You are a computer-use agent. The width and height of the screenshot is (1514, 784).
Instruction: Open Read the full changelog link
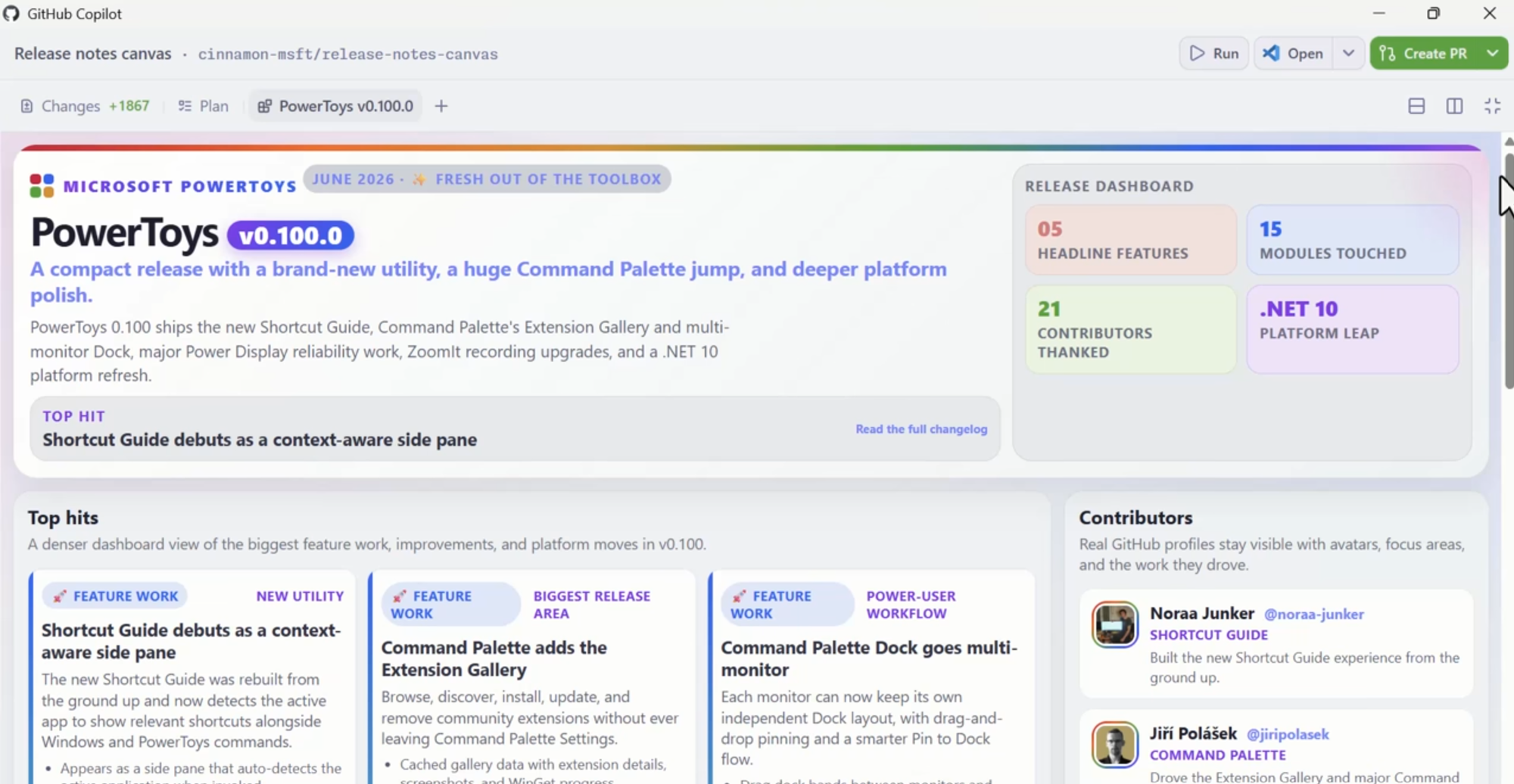coord(921,429)
